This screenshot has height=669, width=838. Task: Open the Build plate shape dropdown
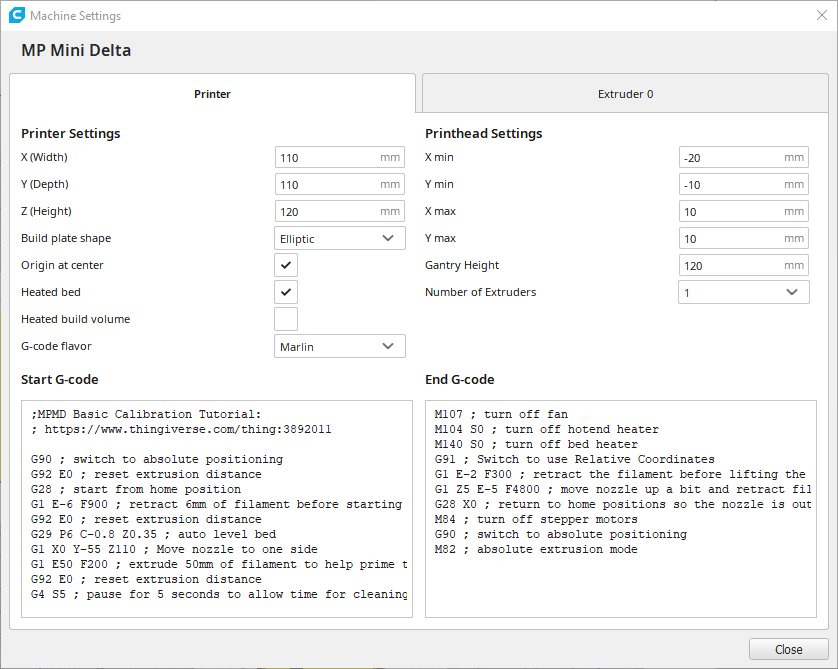pyautogui.click(x=339, y=238)
